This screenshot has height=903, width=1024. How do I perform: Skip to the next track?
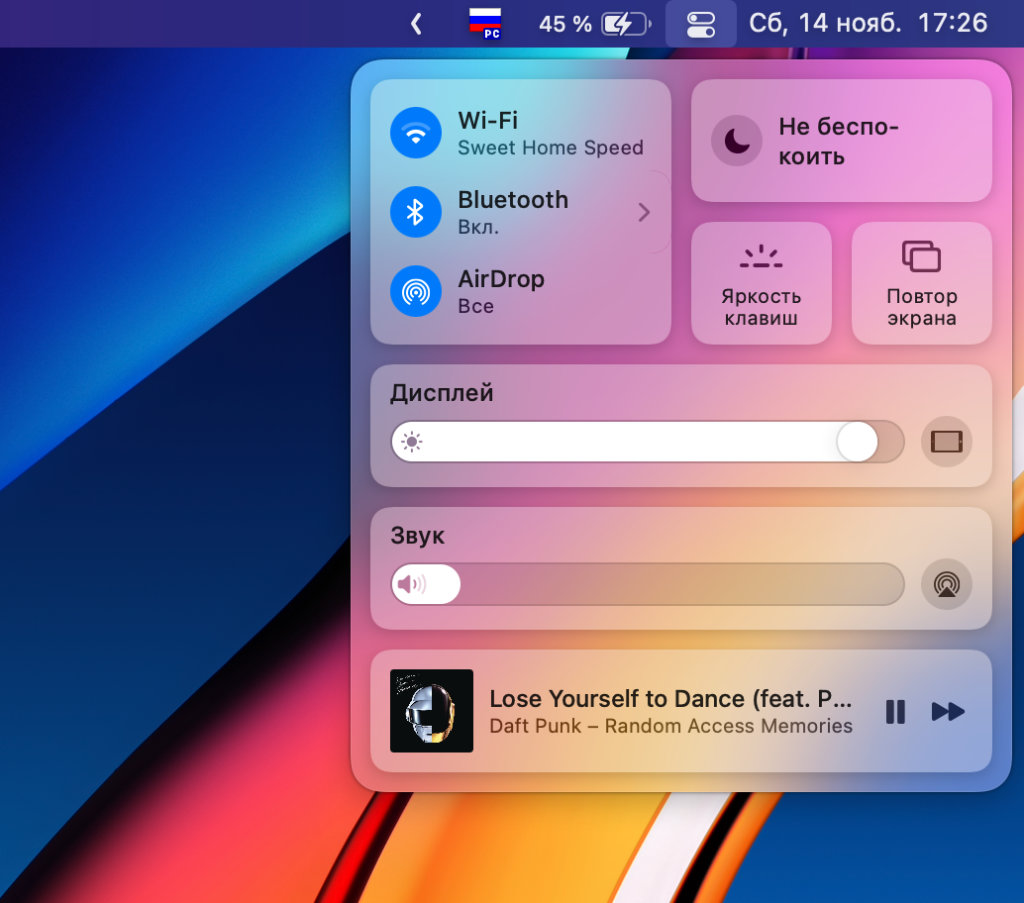pos(948,711)
